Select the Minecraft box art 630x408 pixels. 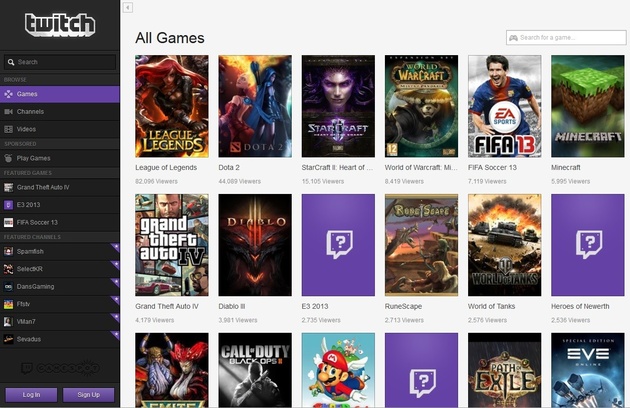tap(588, 106)
